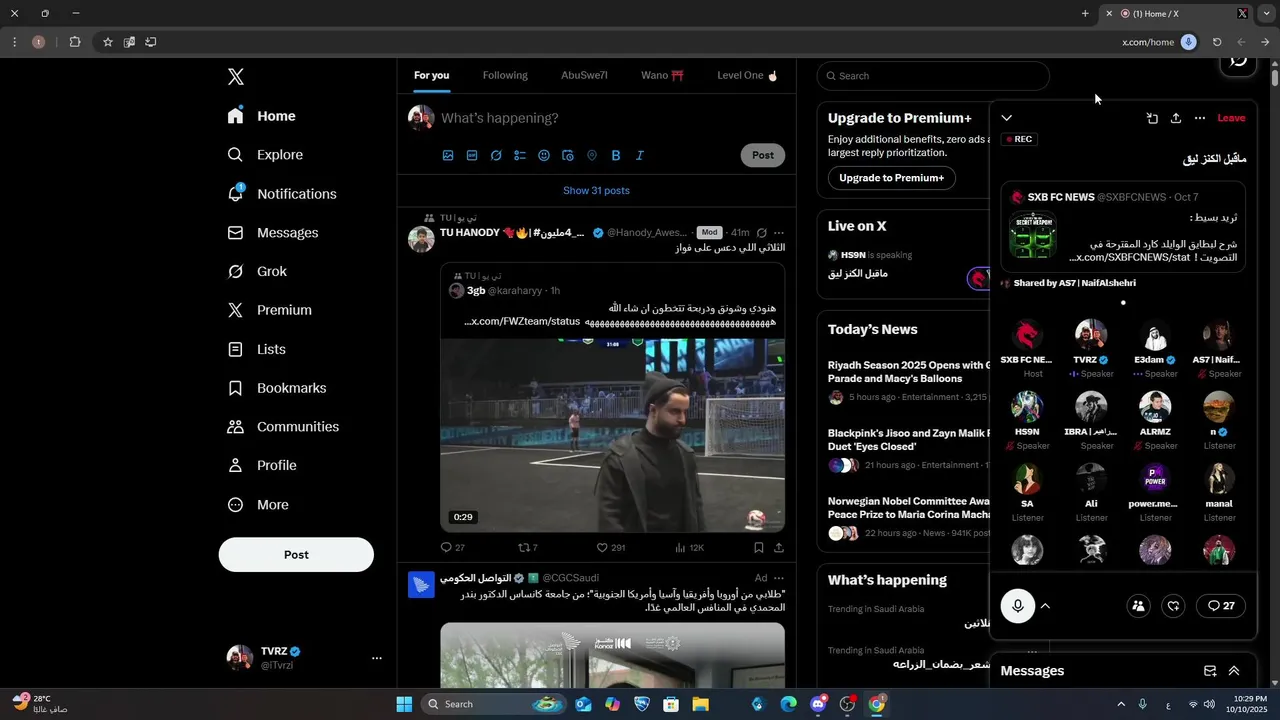View analytics of TU HANODY post
This screenshot has height=720, width=1280.
(x=690, y=548)
